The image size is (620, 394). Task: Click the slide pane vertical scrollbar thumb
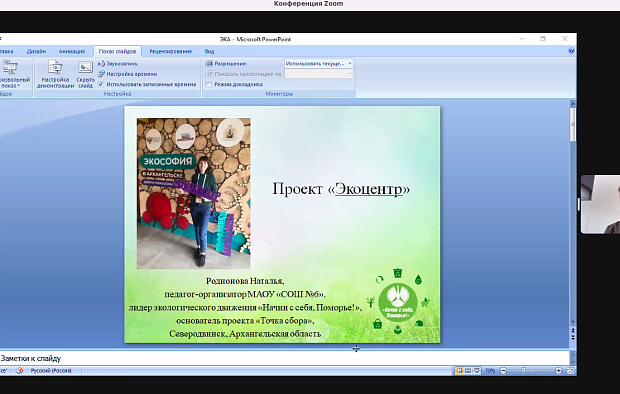[x=572, y=124]
